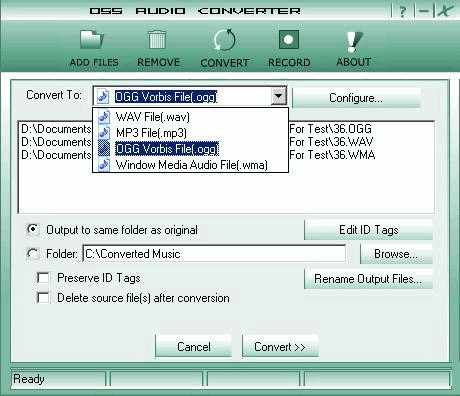
Task: Click the REMOVE toolbar label
Action: click(158, 62)
